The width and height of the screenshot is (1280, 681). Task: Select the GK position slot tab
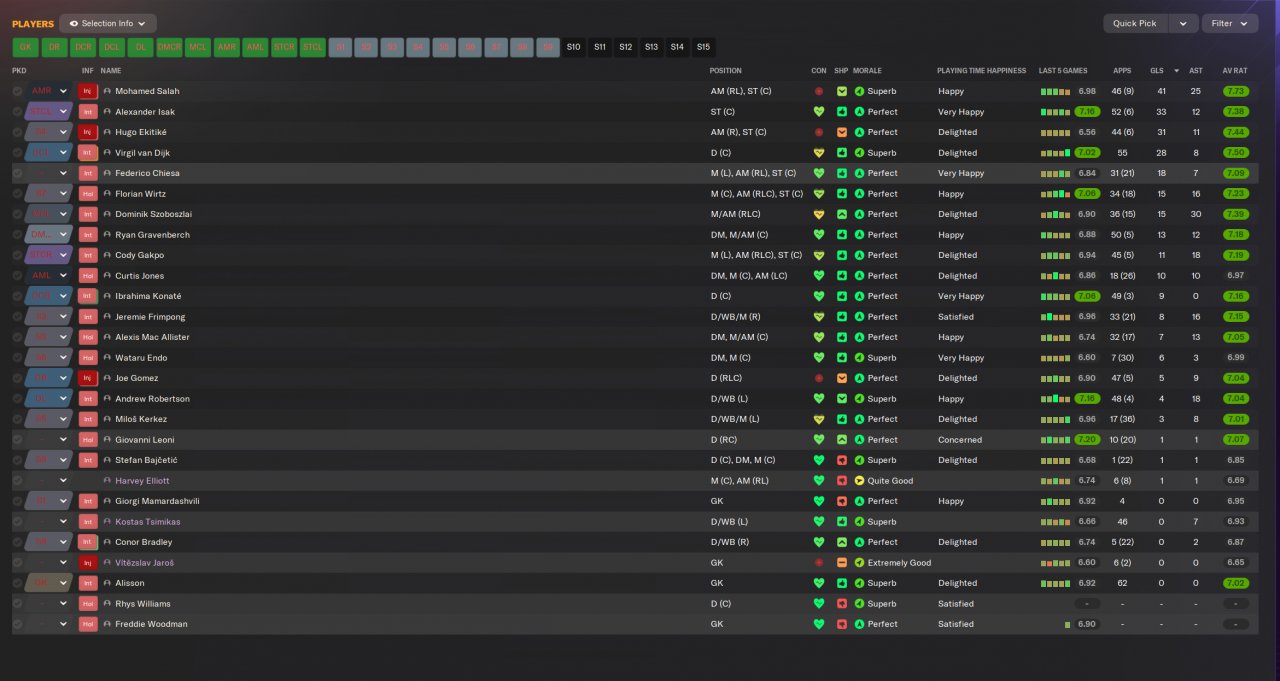tap(25, 47)
